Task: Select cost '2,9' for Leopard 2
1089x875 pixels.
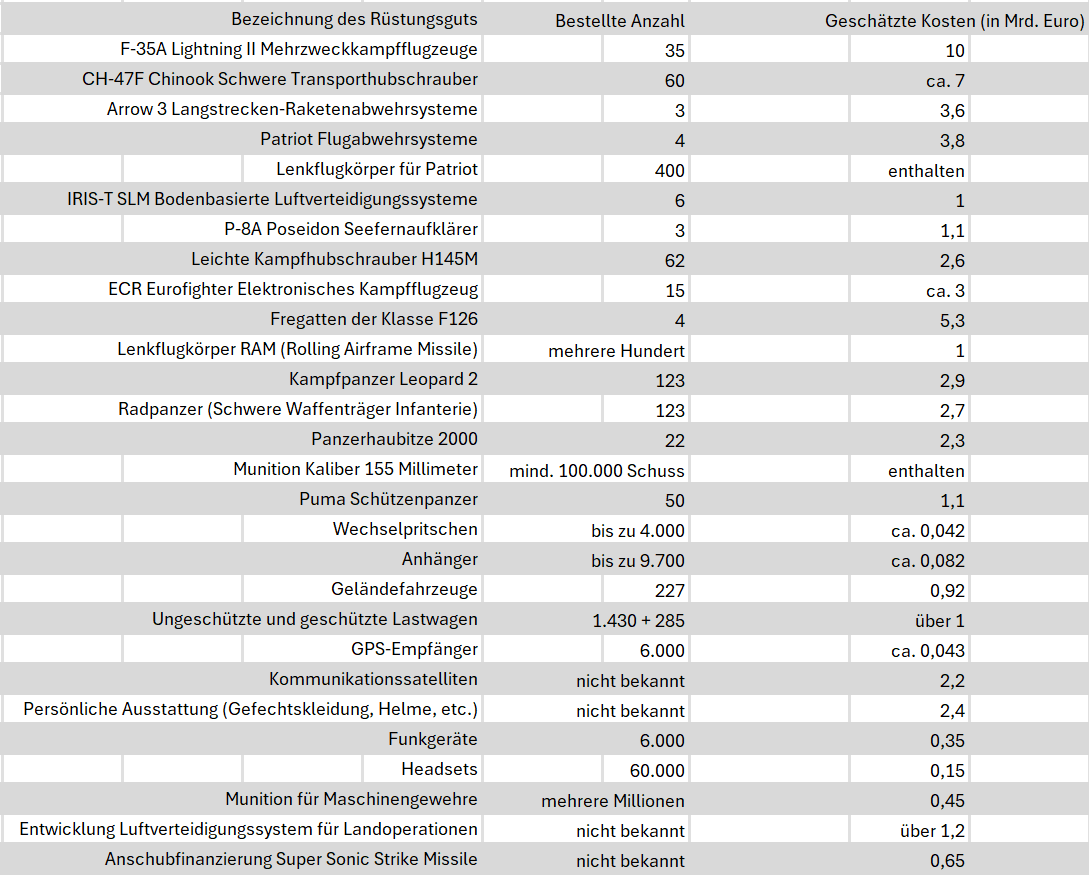Action: [x=952, y=381]
